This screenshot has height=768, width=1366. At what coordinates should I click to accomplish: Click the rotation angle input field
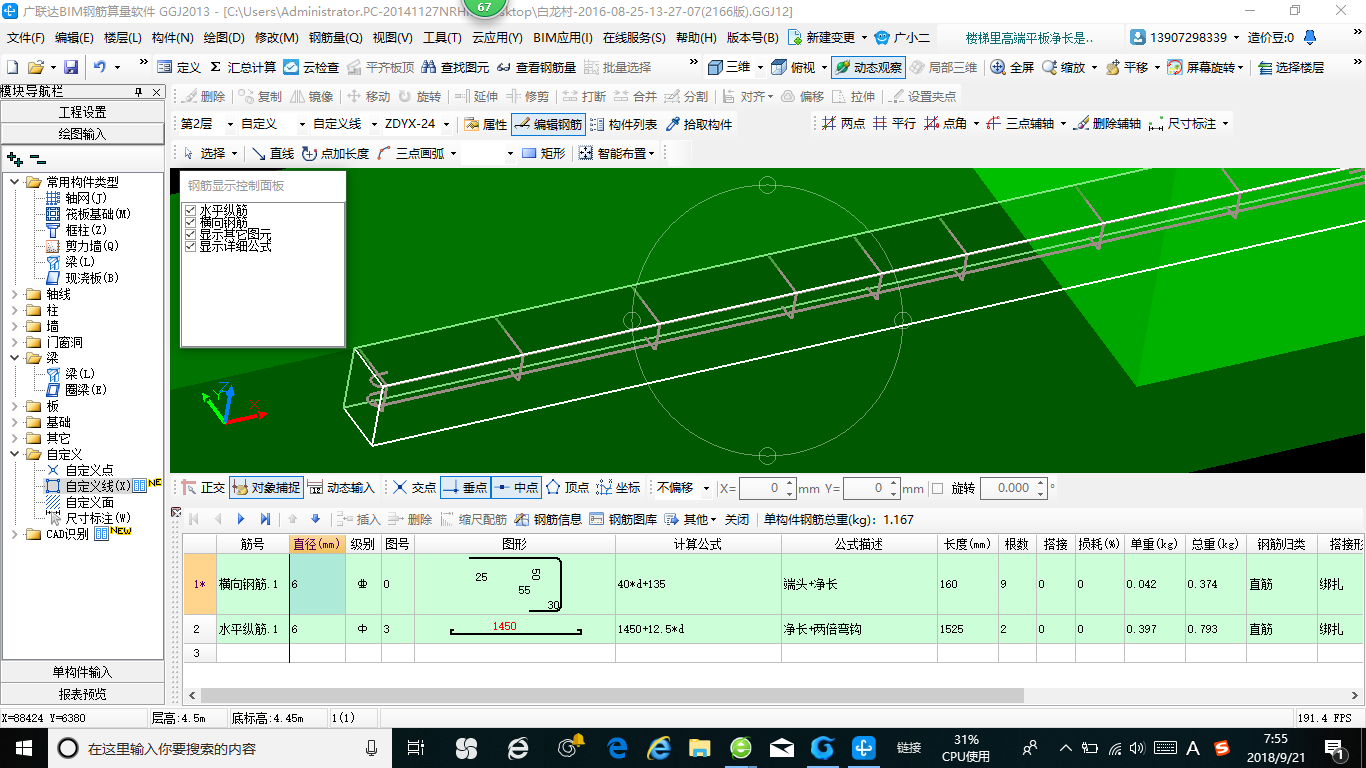(x=1014, y=489)
